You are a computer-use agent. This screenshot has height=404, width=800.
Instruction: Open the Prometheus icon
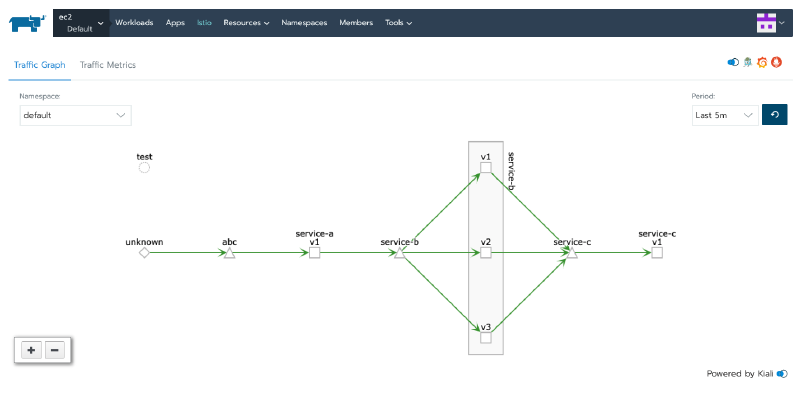(x=777, y=62)
